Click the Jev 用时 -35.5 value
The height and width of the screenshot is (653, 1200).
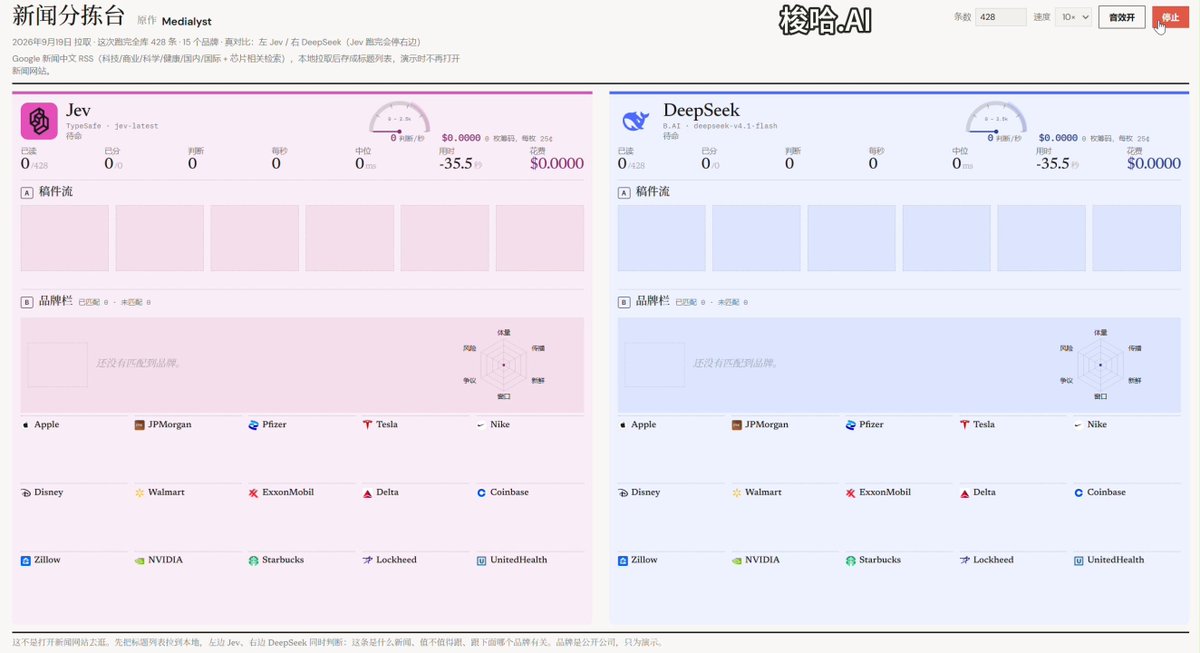coord(456,164)
